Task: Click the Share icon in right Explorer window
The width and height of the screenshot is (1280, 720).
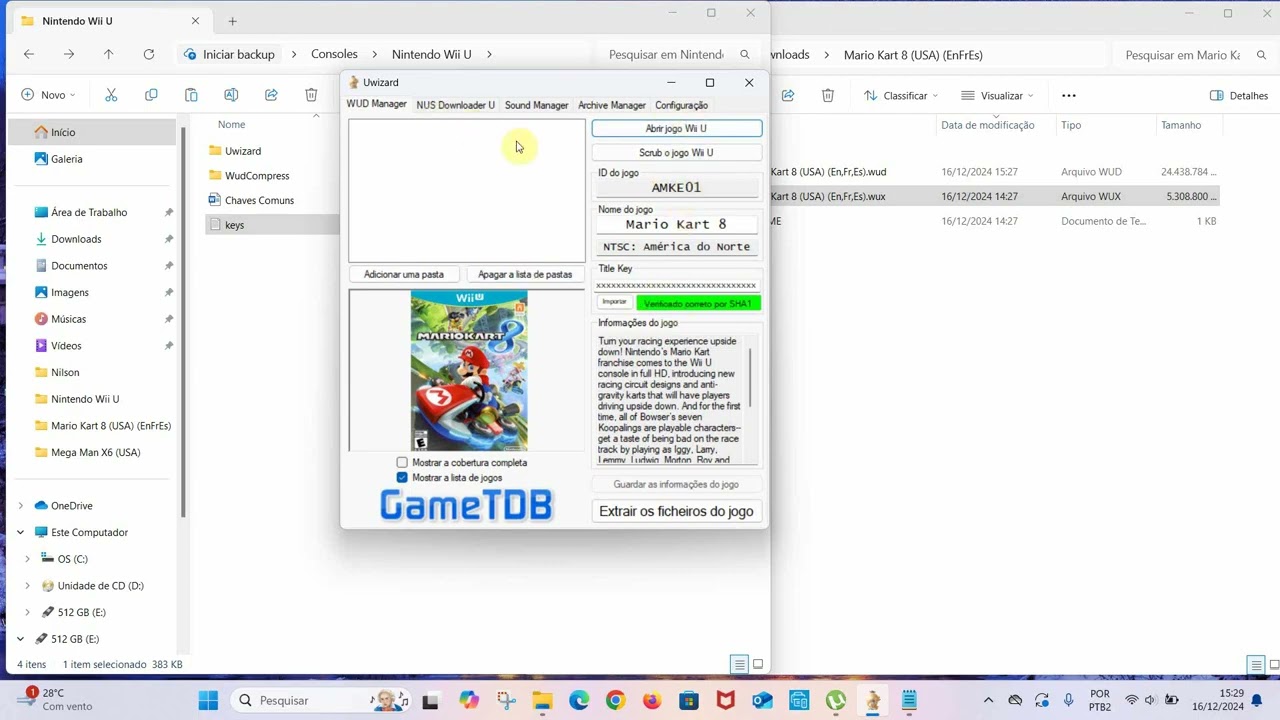Action: click(788, 95)
